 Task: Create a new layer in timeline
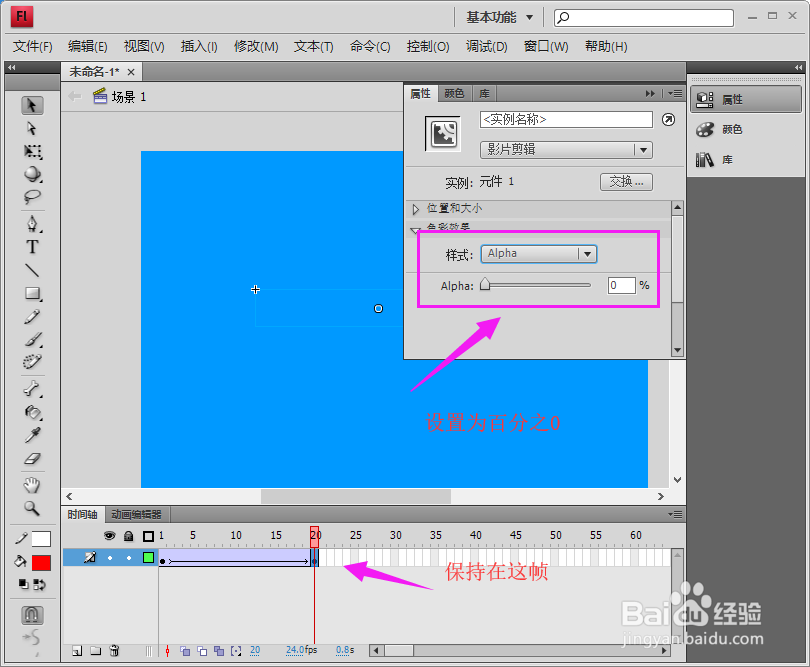(x=77, y=650)
